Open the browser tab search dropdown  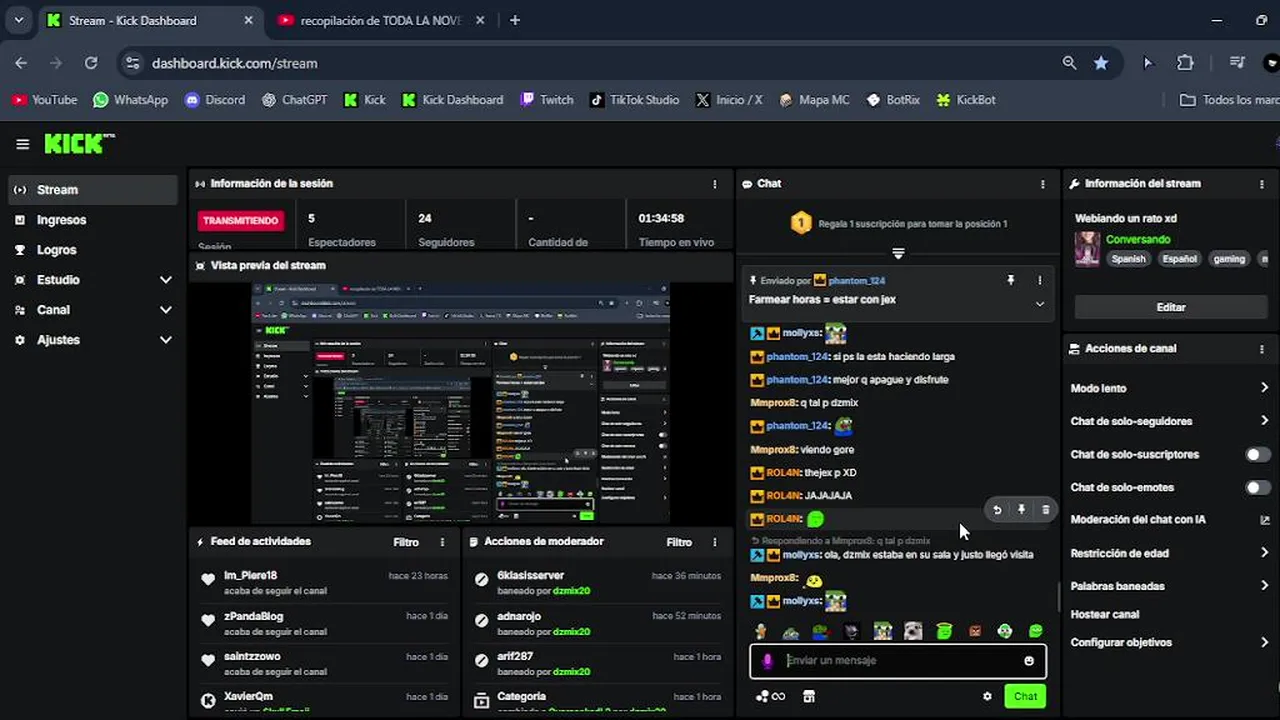click(x=18, y=20)
